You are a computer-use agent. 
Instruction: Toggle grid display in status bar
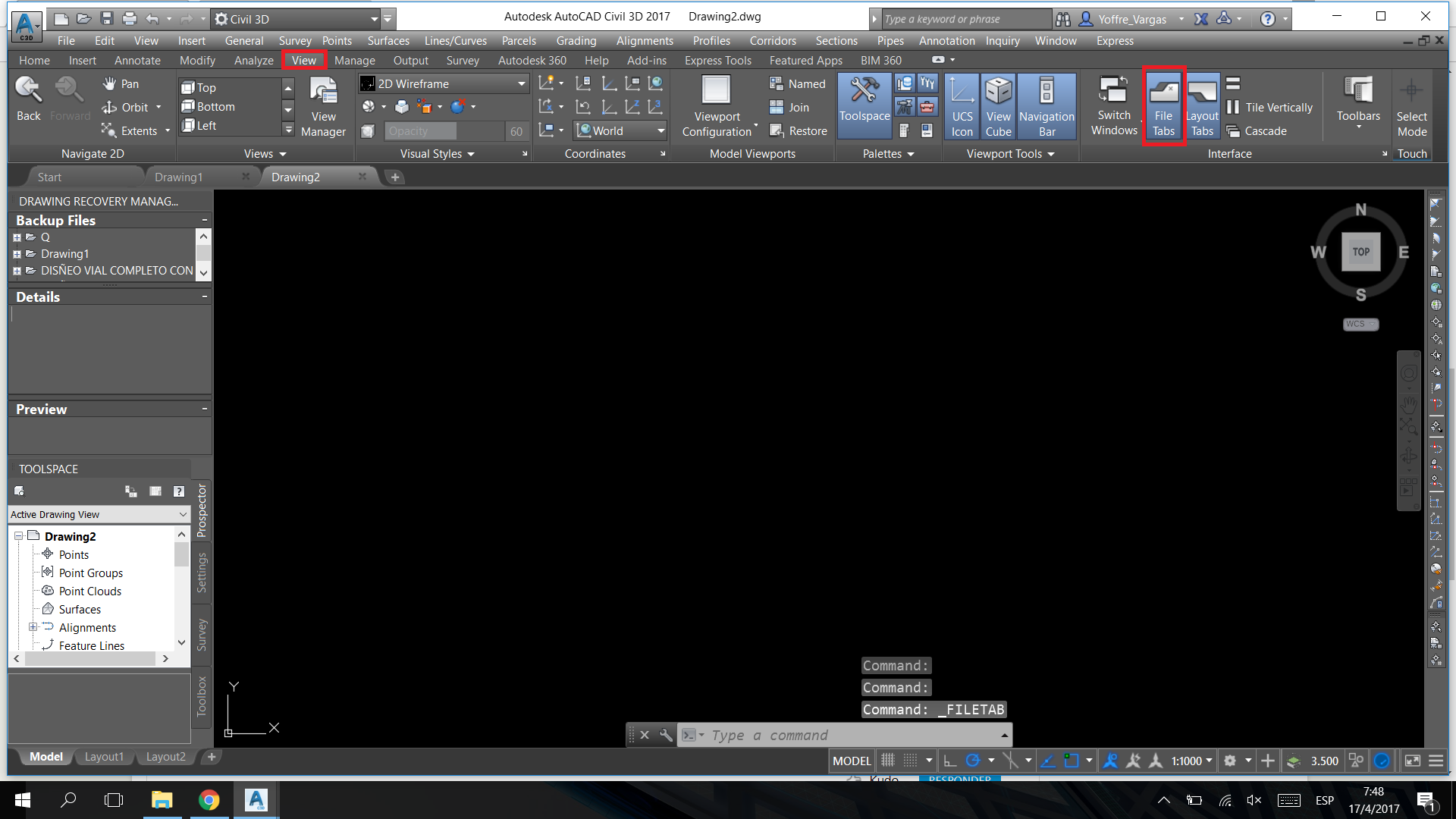887,761
